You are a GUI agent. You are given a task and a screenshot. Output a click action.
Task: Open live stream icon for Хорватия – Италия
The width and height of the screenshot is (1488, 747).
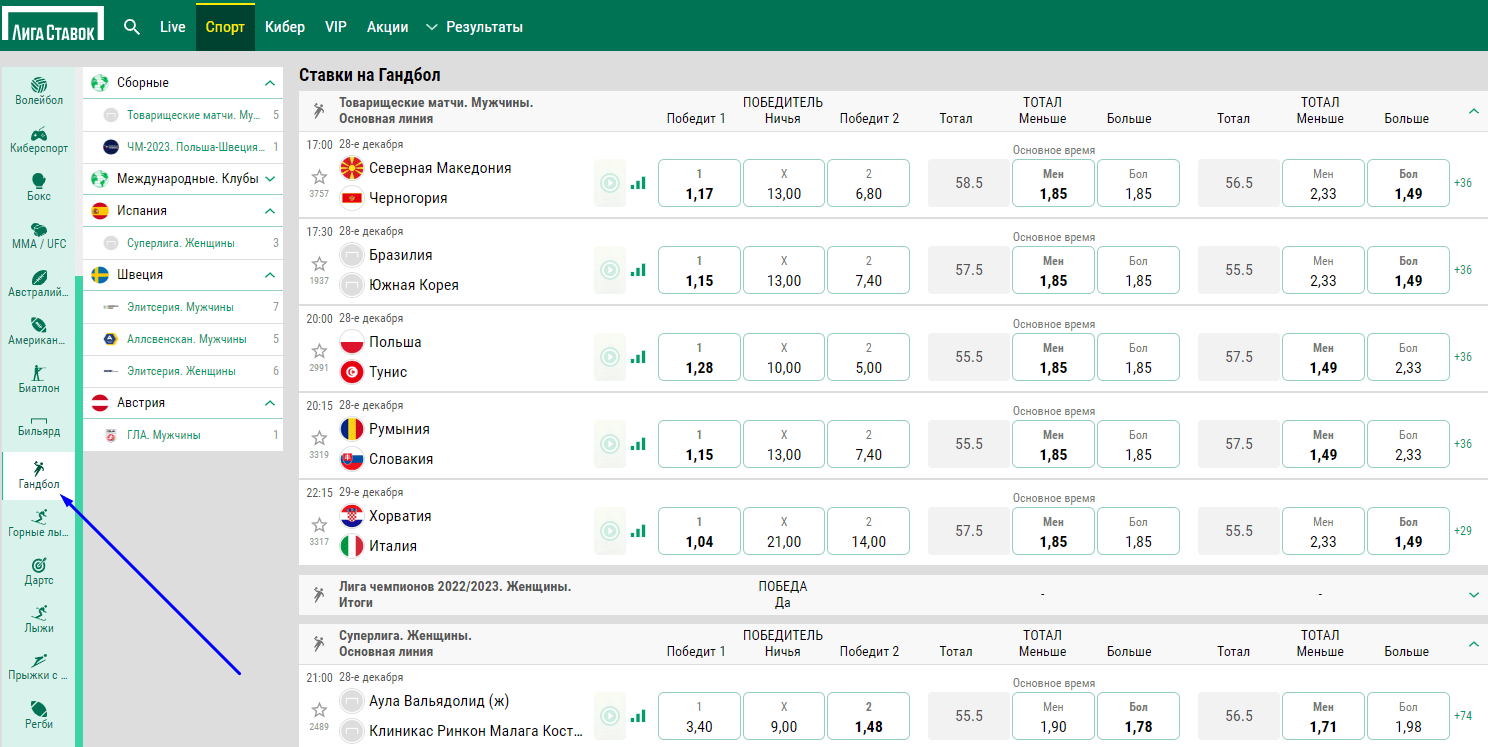[608, 531]
